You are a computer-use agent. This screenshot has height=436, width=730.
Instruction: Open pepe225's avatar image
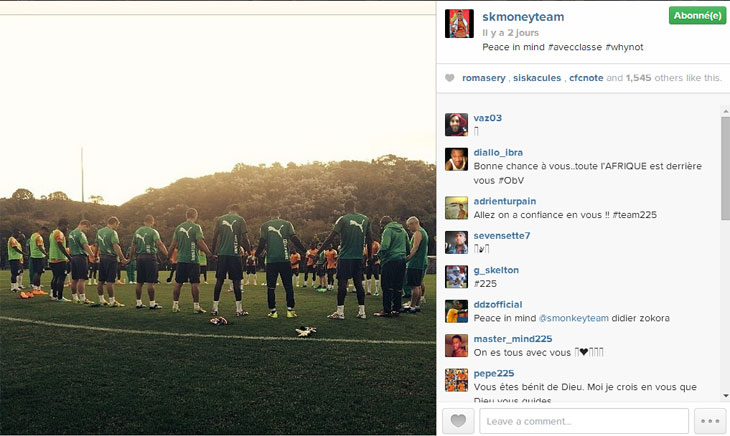456,380
